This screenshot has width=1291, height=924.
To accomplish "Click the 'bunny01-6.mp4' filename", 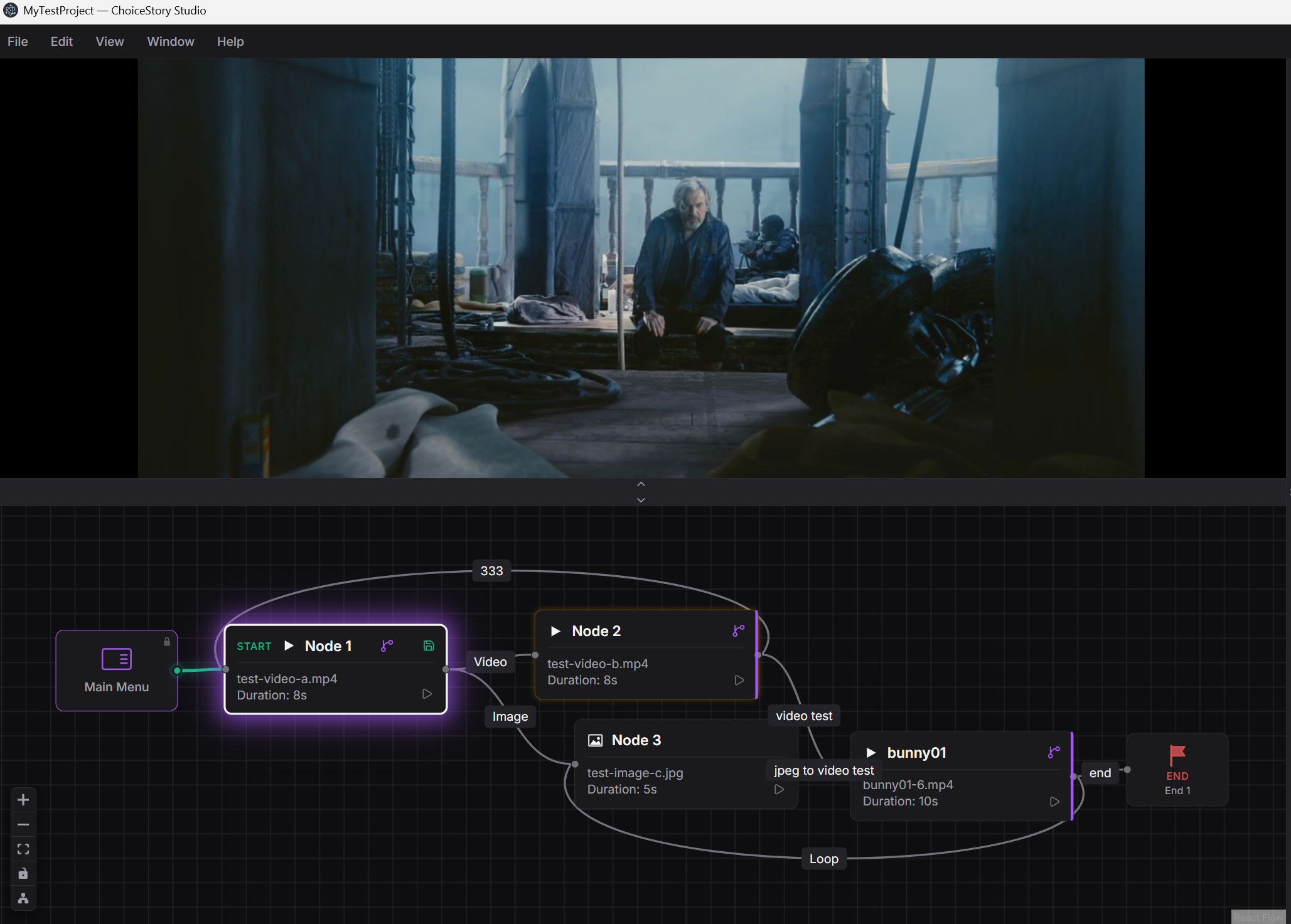I will pyautogui.click(x=908, y=785).
